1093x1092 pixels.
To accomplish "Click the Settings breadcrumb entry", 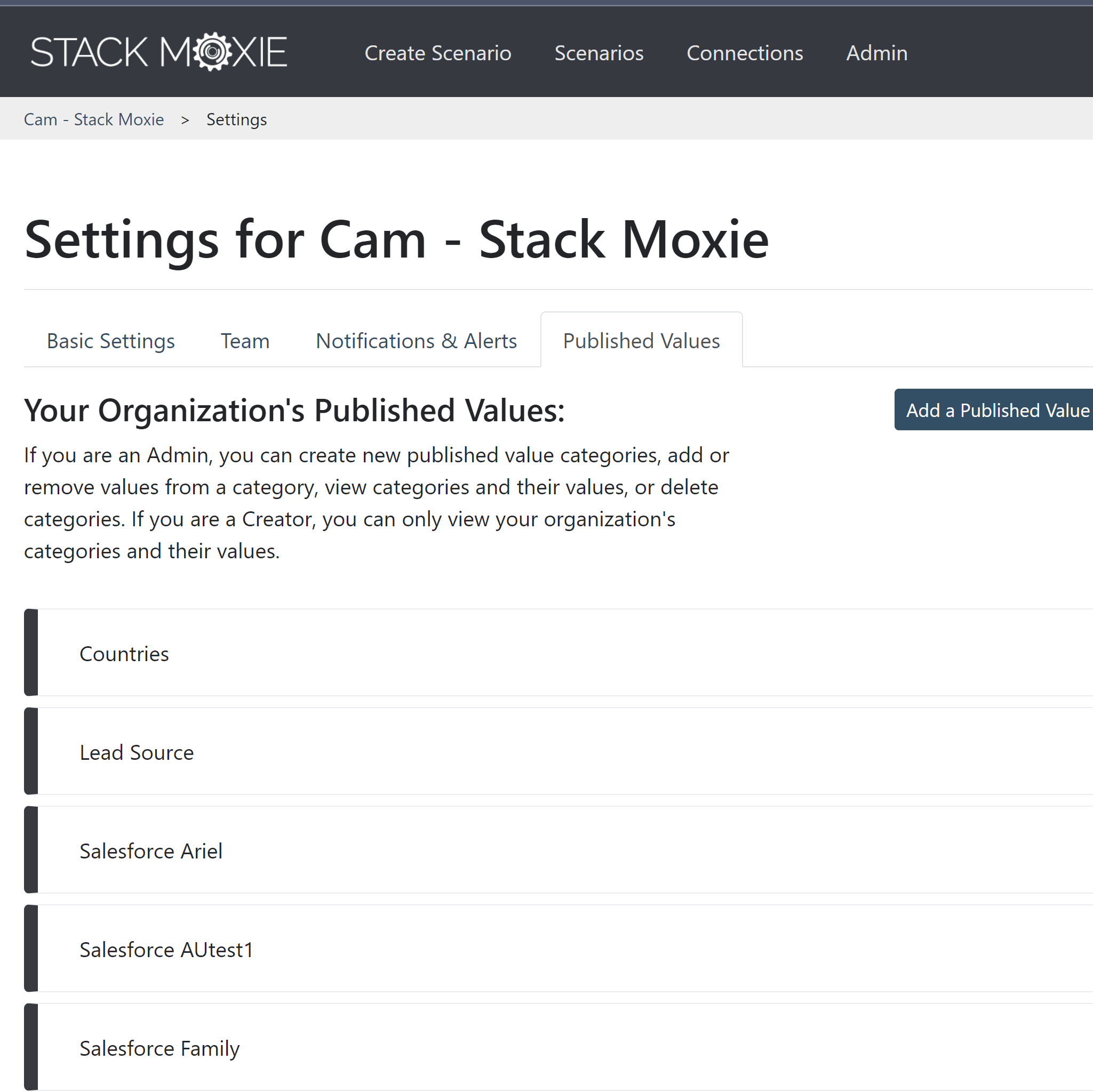I will 236,119.
